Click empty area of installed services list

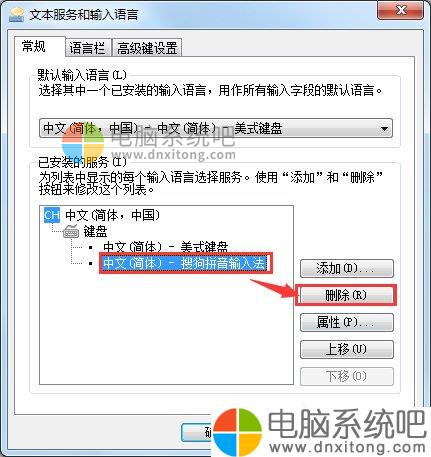166,328
